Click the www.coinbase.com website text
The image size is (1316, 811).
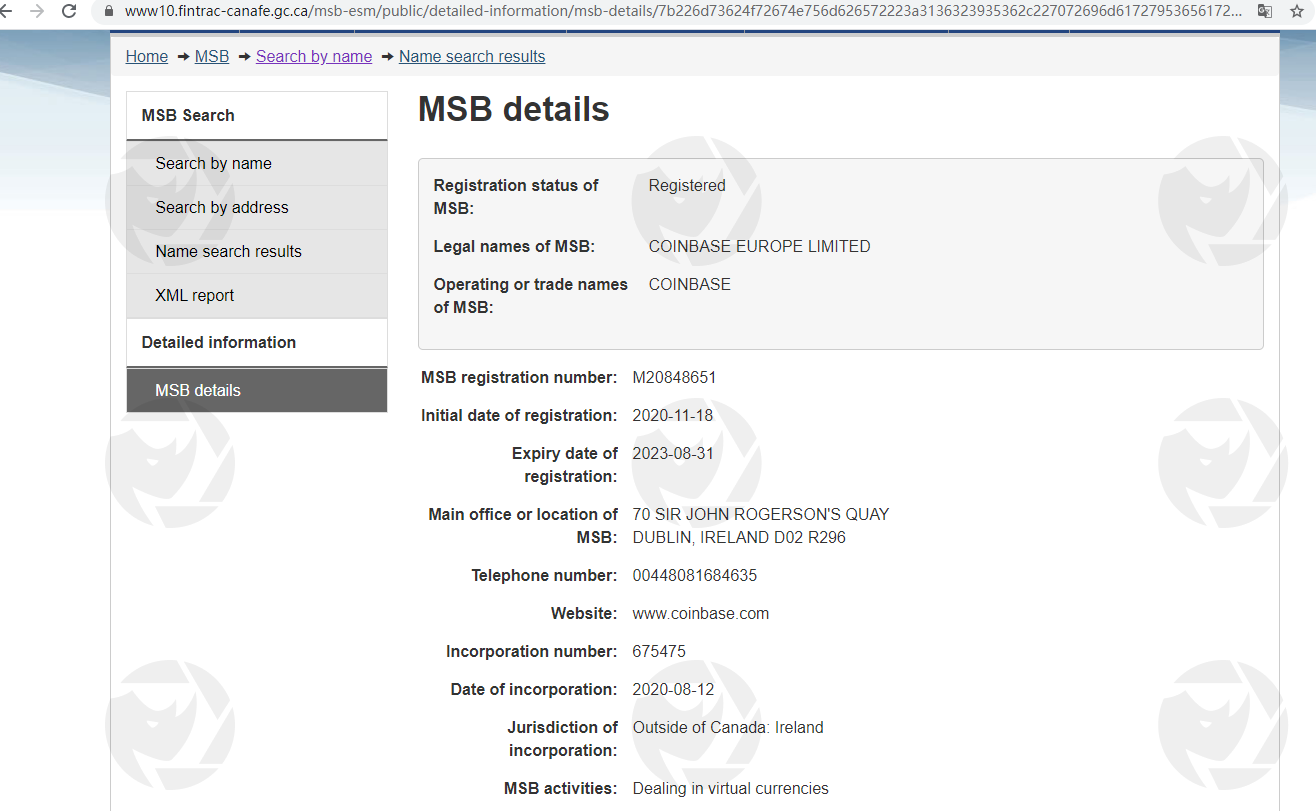701,613
